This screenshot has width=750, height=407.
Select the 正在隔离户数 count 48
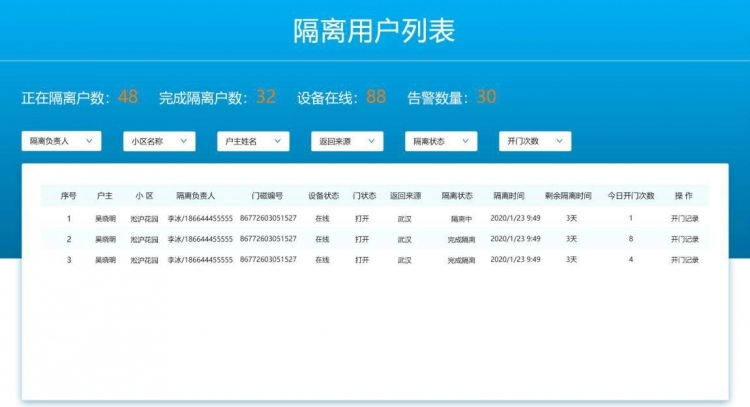tap(128, 97)
